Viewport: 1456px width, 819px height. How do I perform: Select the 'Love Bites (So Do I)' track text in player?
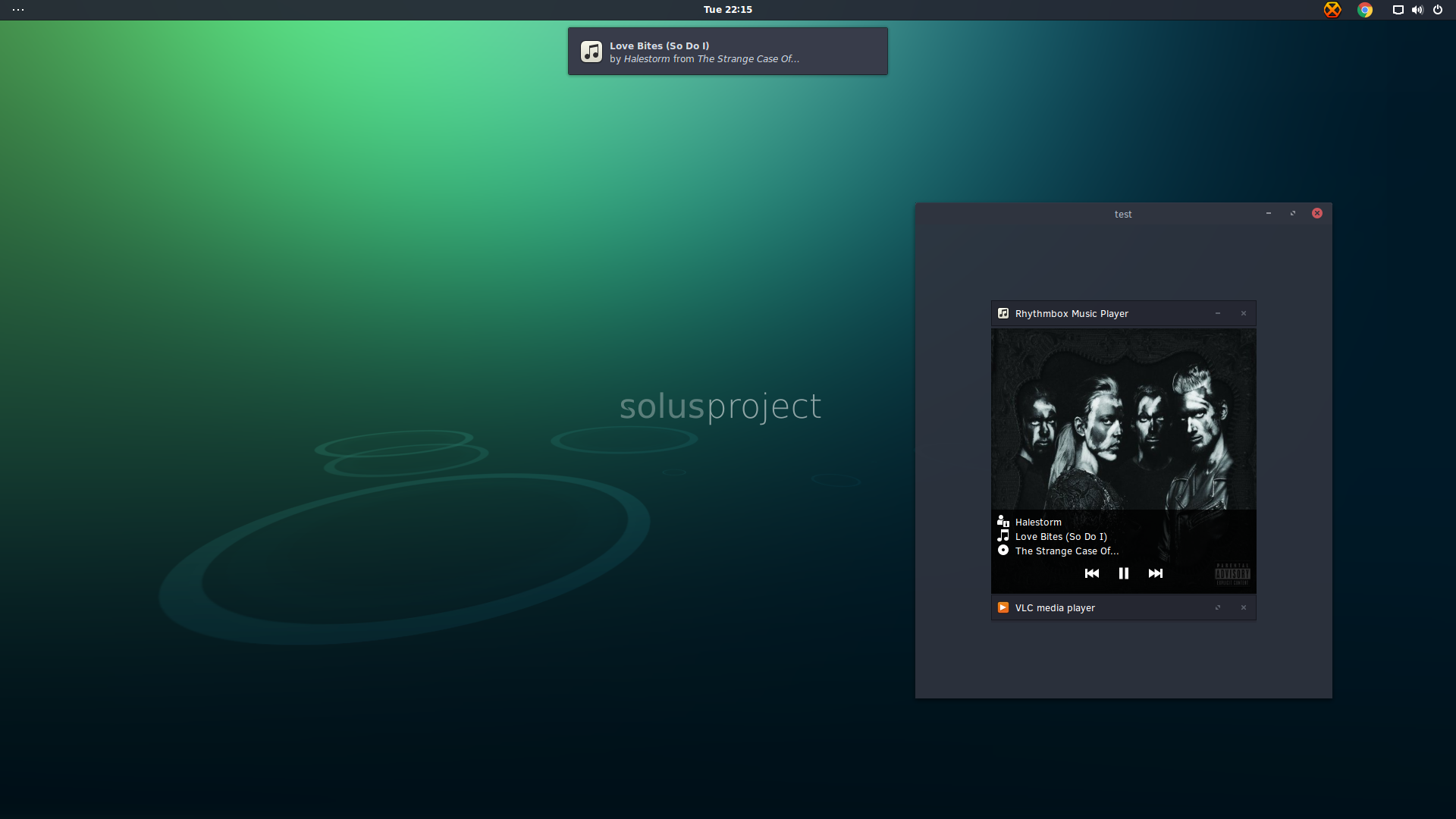[1061, 537]
